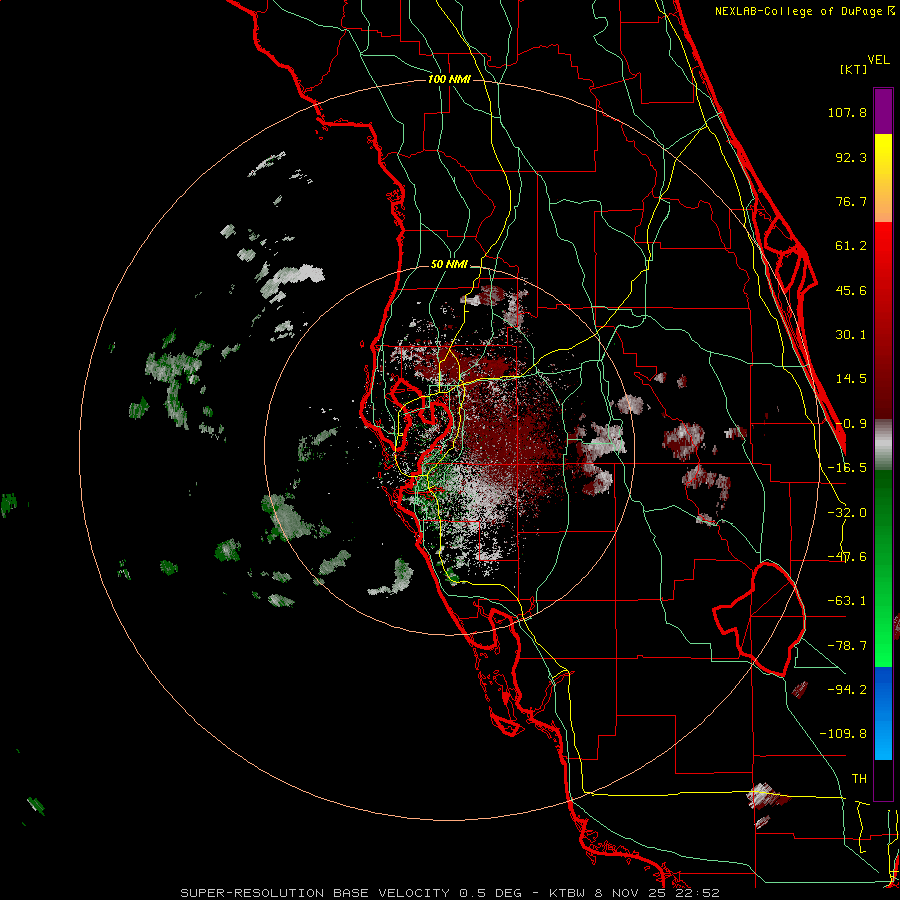Select the -16.5 legend value
Image resolution: width=900 pixels, height=900 pixels.
click(x=847, y=468)
